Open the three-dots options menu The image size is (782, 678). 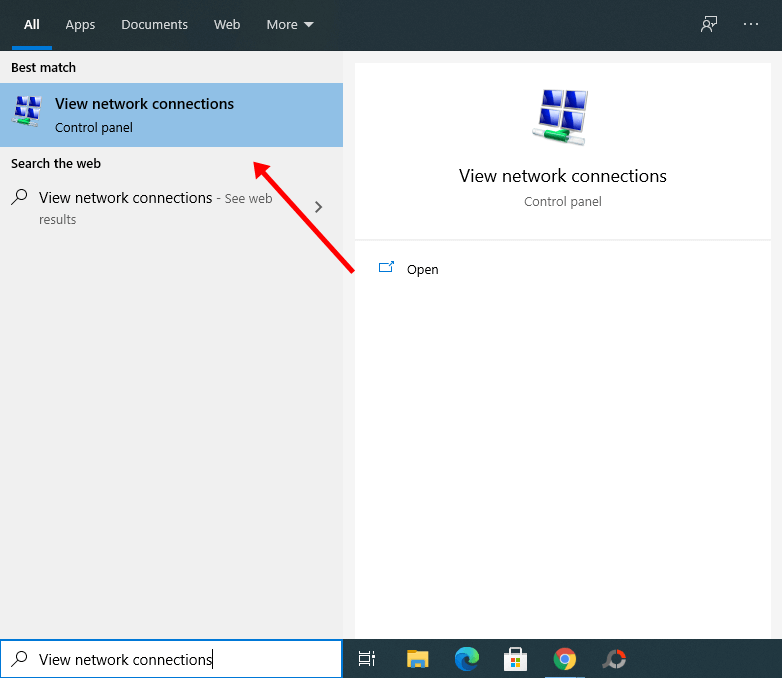point(751,24)
